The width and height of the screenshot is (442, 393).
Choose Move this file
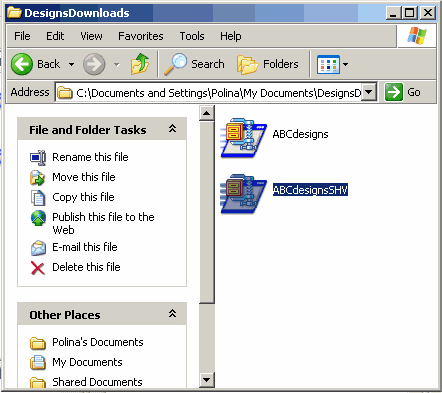point(84,177)
